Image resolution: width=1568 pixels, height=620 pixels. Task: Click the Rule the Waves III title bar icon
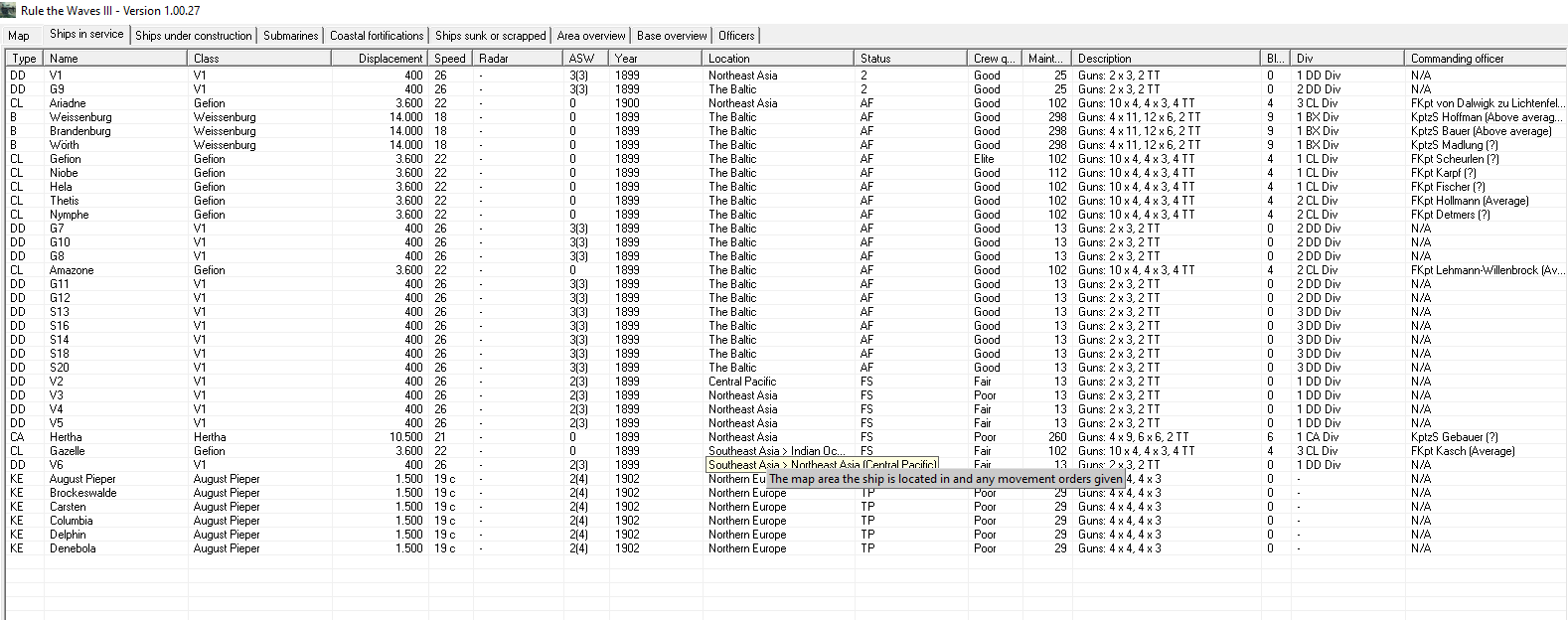[x=9, y=10]
